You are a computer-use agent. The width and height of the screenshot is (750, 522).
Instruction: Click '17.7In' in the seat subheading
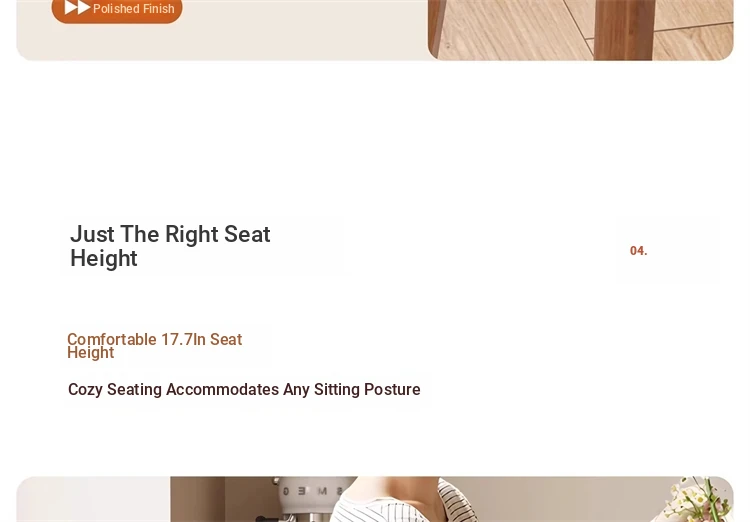tap(177, 339)
